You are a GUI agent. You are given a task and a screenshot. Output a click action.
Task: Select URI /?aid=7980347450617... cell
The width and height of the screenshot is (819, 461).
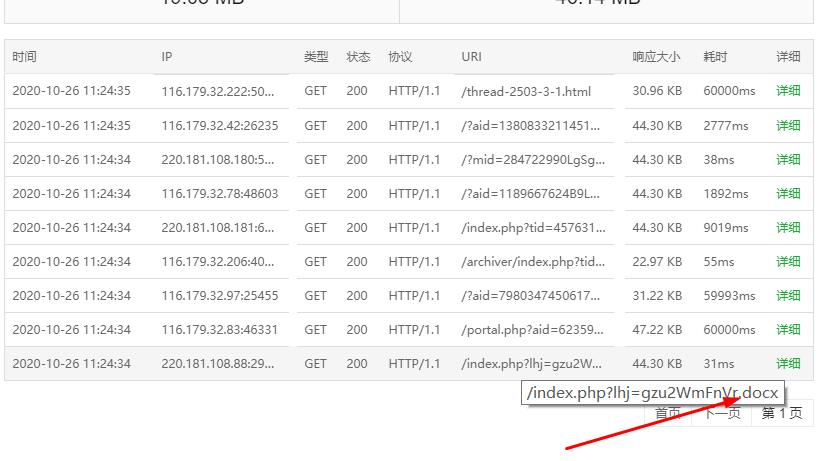point(530,296)
